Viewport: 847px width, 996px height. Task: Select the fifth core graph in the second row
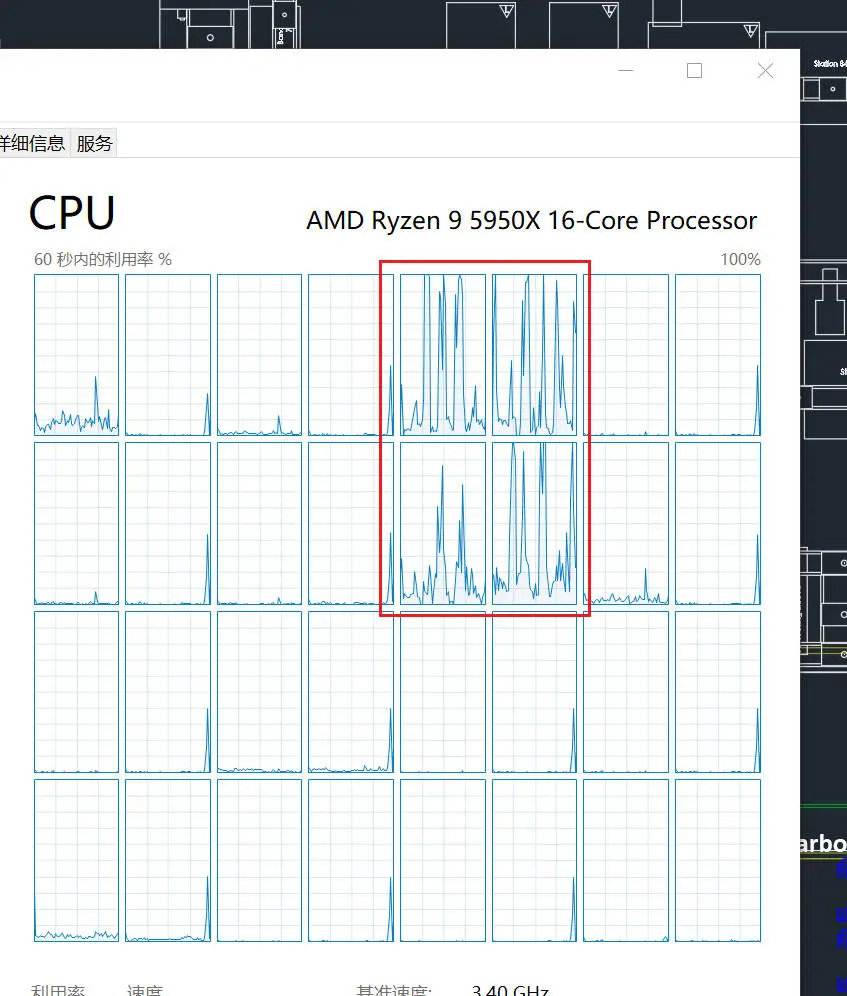click(443, 523)
